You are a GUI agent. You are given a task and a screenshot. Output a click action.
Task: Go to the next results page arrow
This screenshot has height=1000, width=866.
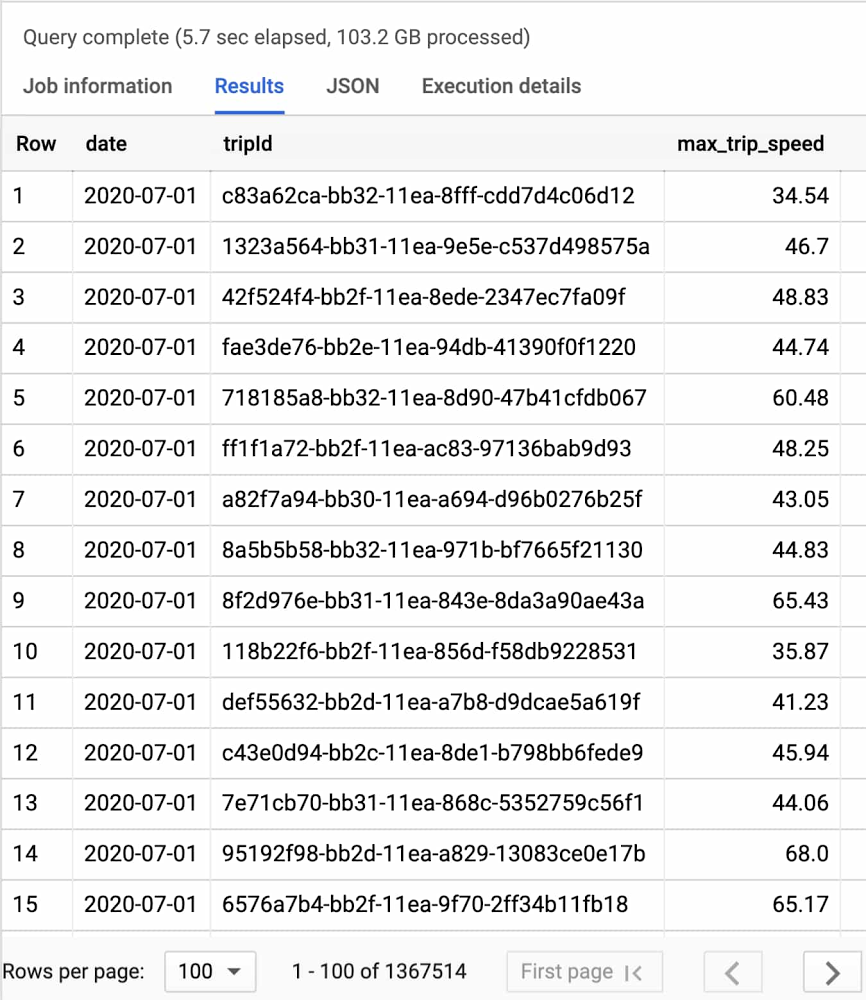click(832, 973)
